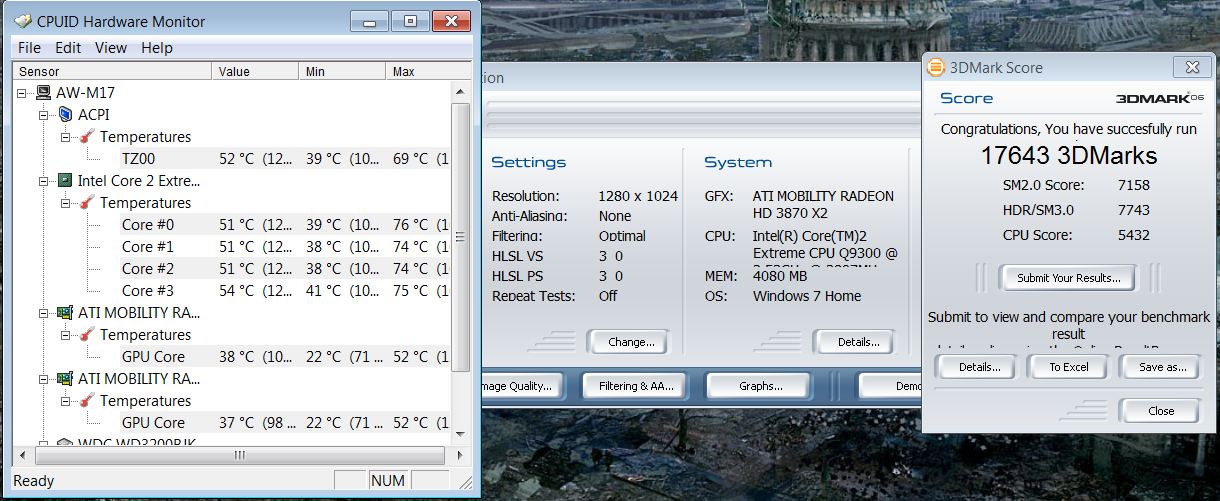The width and height of the screenshot is (1220, 501).
Task: Click the 3DMark06 logo in Score window
Action: pos(1158,98)
